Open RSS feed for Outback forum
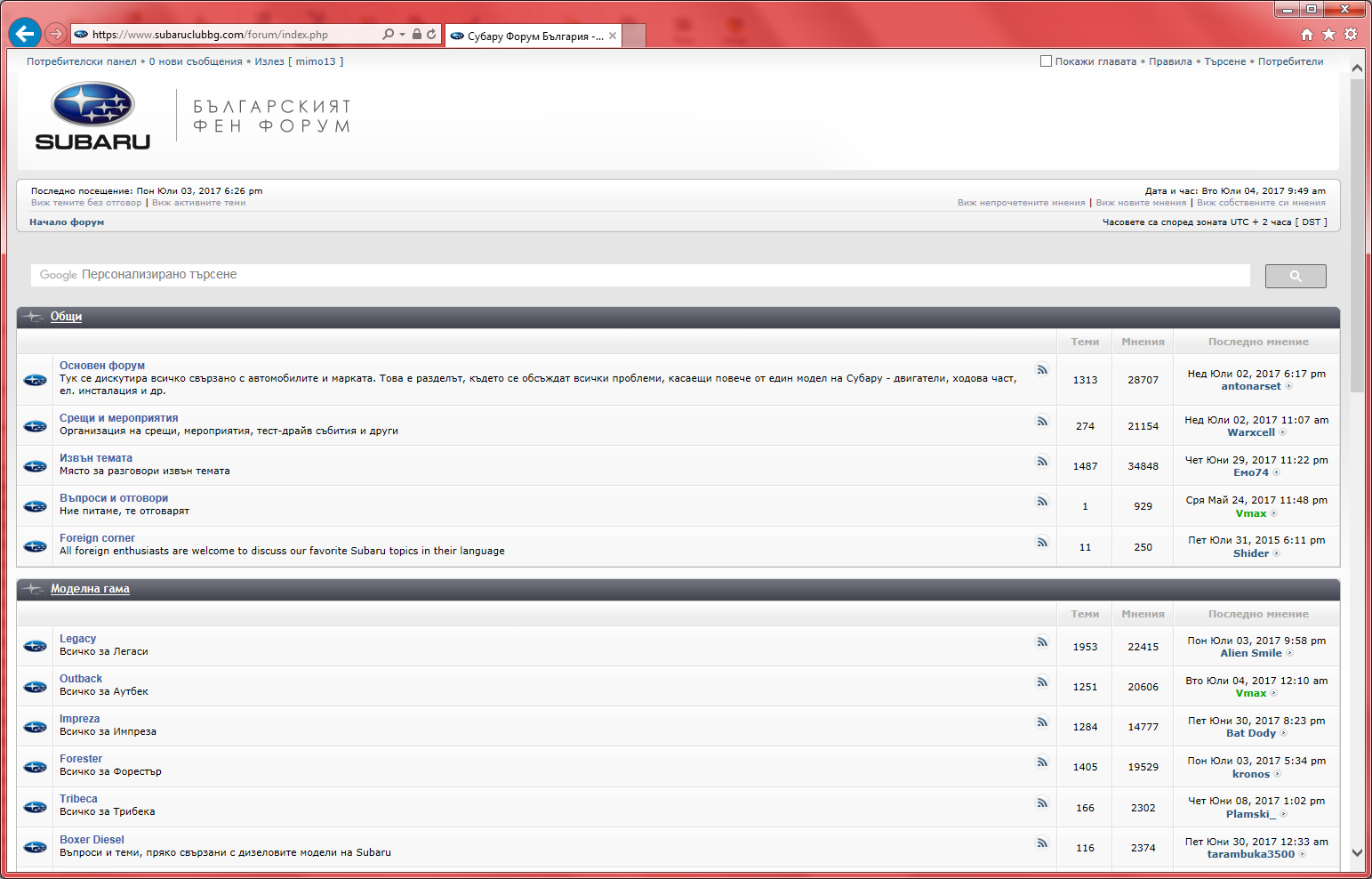1372x879 pixels. click(x=1042, y=681)
